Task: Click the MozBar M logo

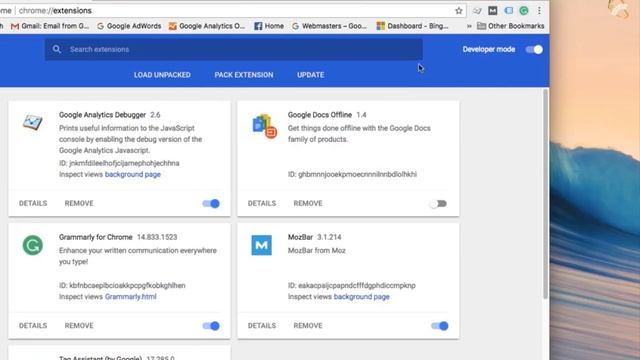Action: point(262,245)
